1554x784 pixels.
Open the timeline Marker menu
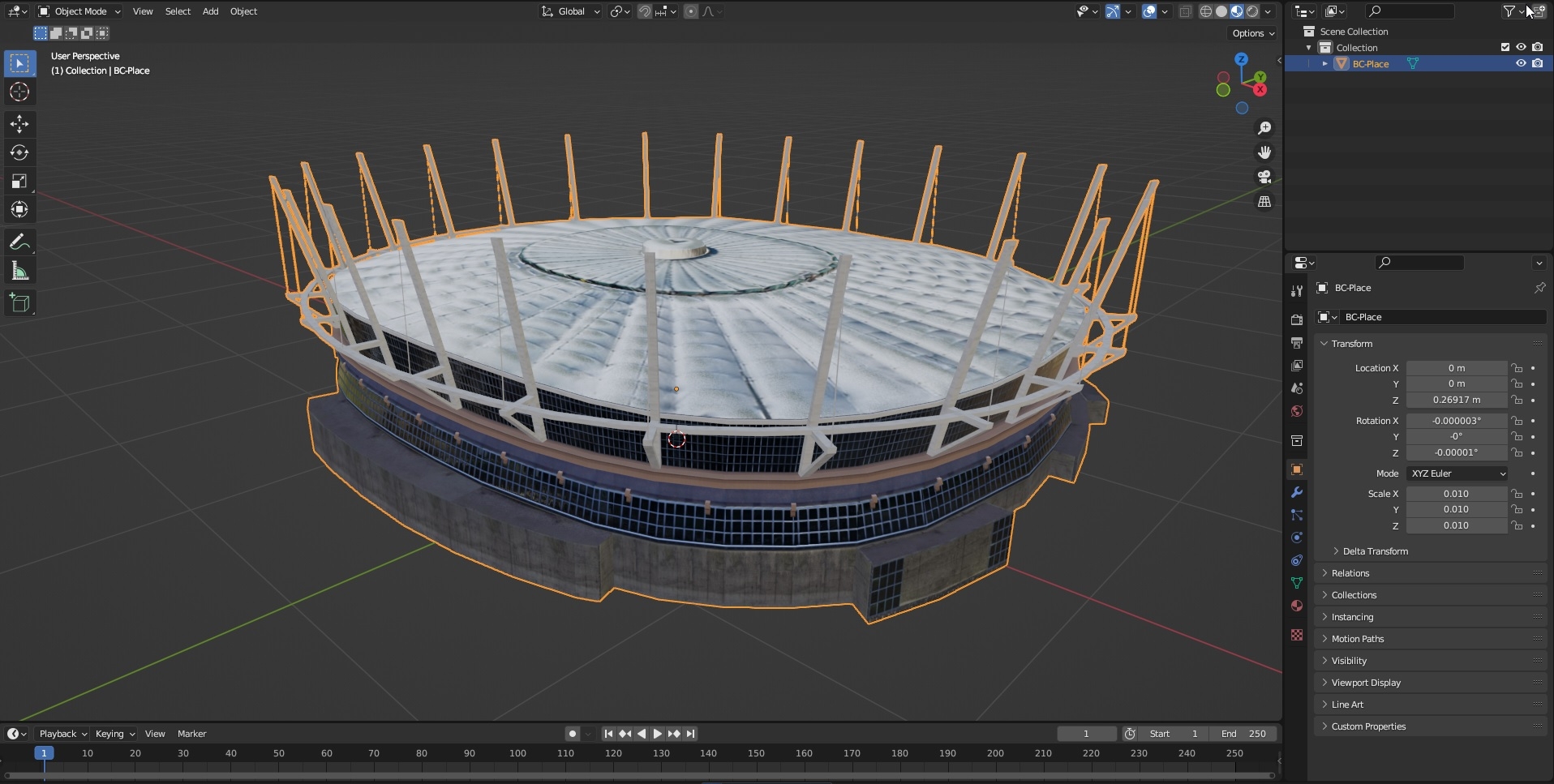pos(191,734)
